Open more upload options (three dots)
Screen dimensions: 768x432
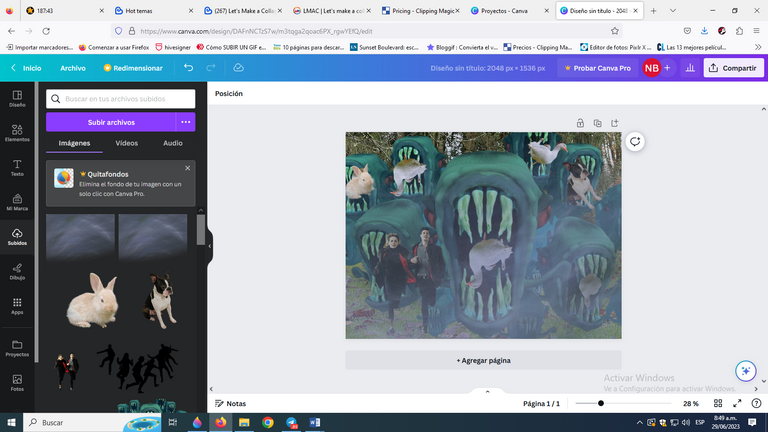coord(186,122)
